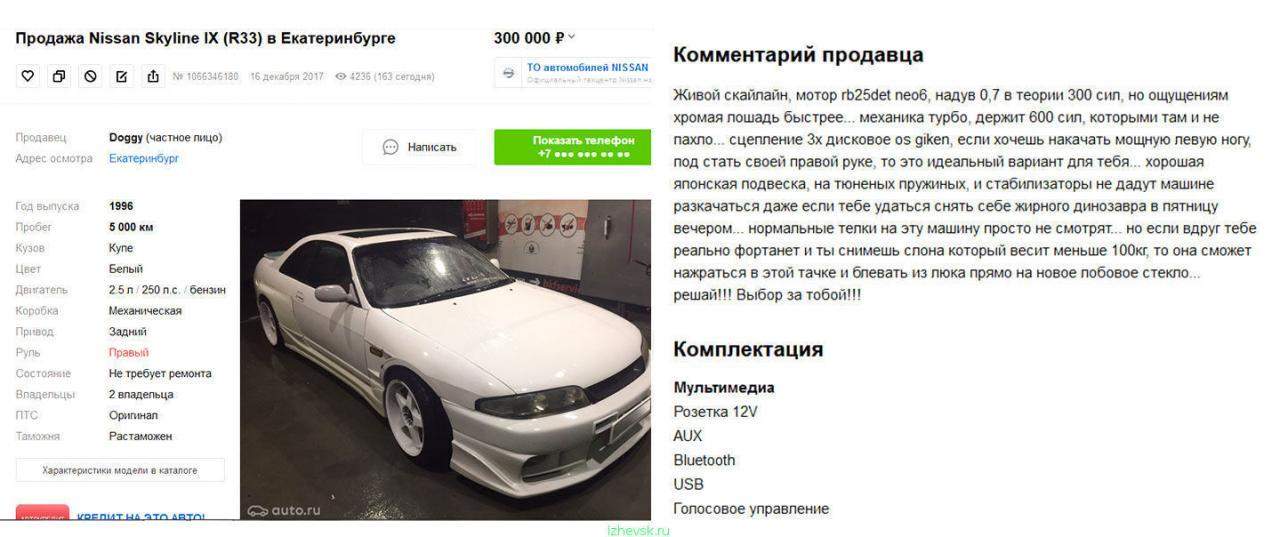Expand the price history chevron by 300 000 ₽
1280x537 pixels.
click(x=572, y=38)
